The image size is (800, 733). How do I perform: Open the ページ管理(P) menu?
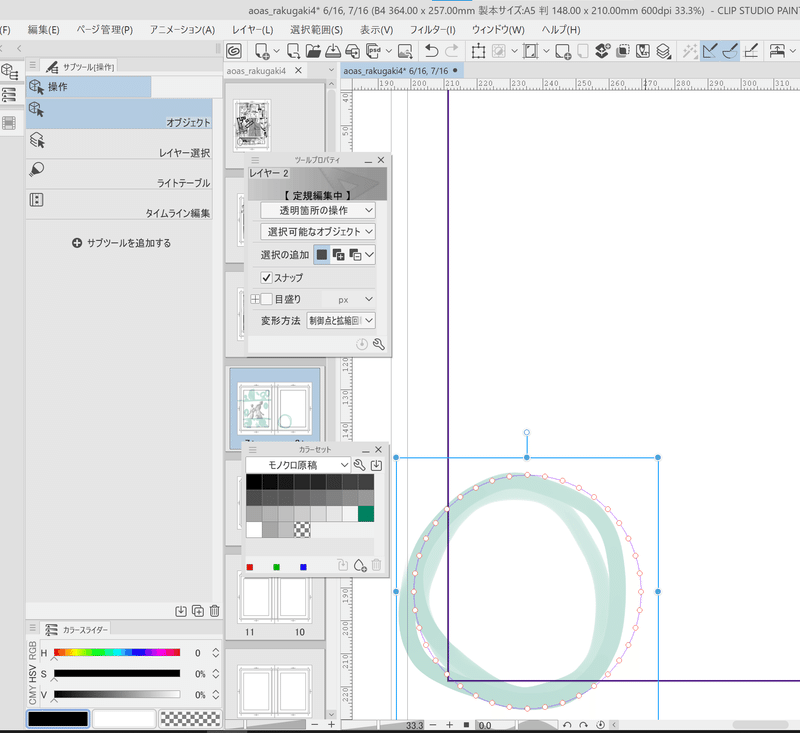click(105, 30)
